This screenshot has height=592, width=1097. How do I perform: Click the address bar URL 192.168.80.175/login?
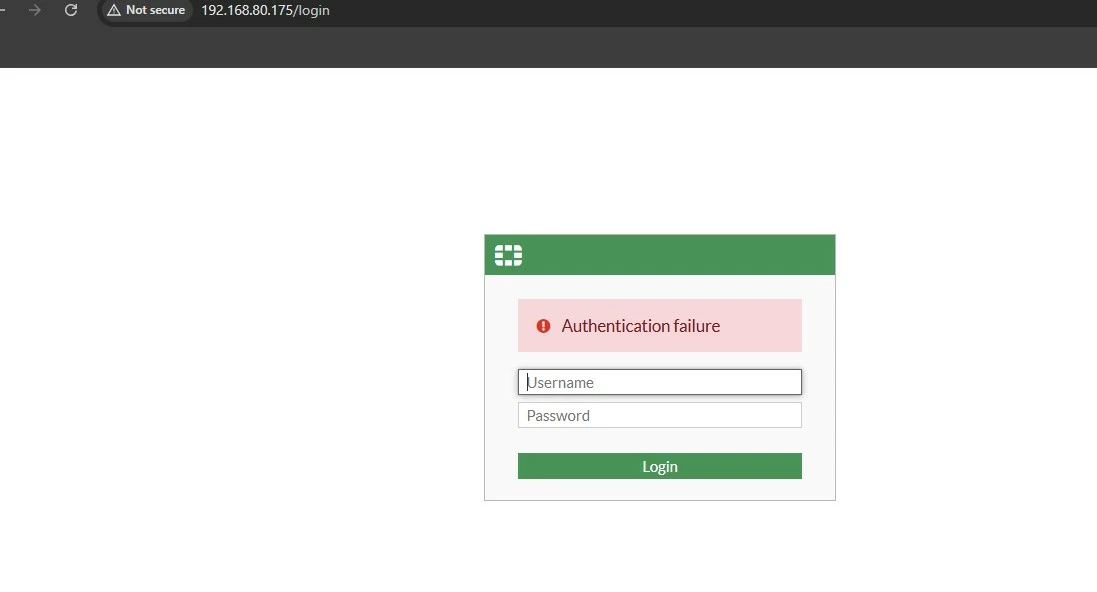point(265,10)
